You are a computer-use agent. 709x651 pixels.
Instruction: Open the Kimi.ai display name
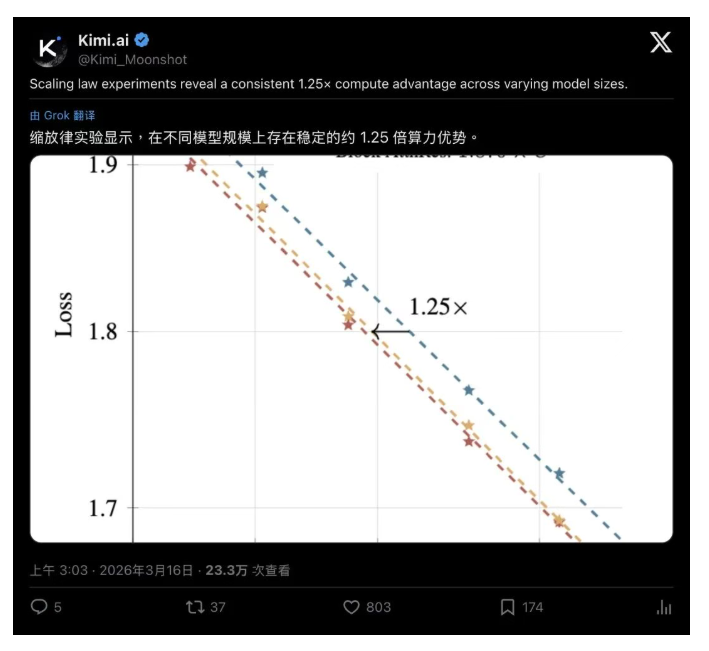tap(104, 40)
